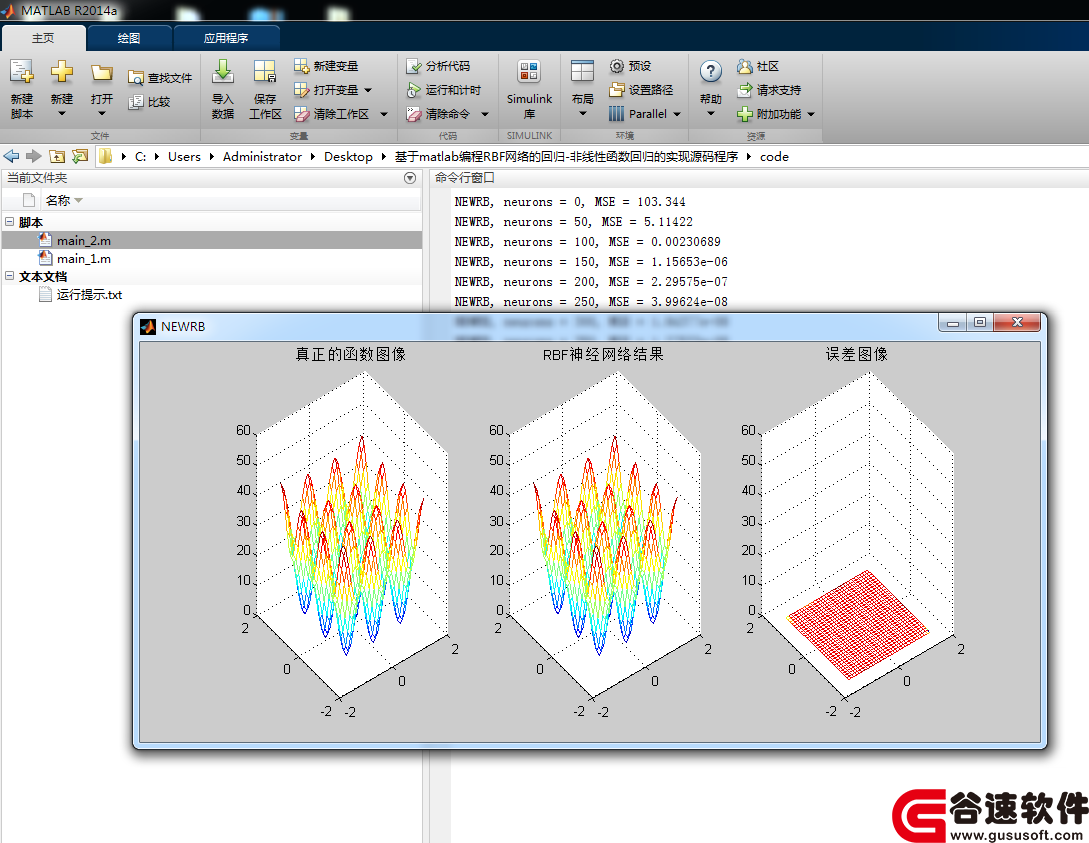The height and width of the screenshot is (843, 1089).
Task: Click the Layout (布局) icon
Action: pyautogui.click(x=582, y=72)
